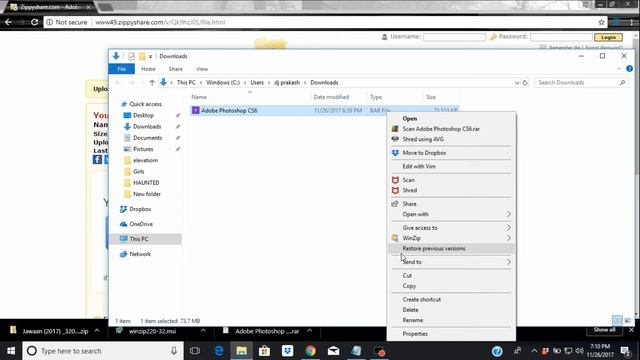Select Network in navigation pane
The image size is (640, 360).
(140, 254)
